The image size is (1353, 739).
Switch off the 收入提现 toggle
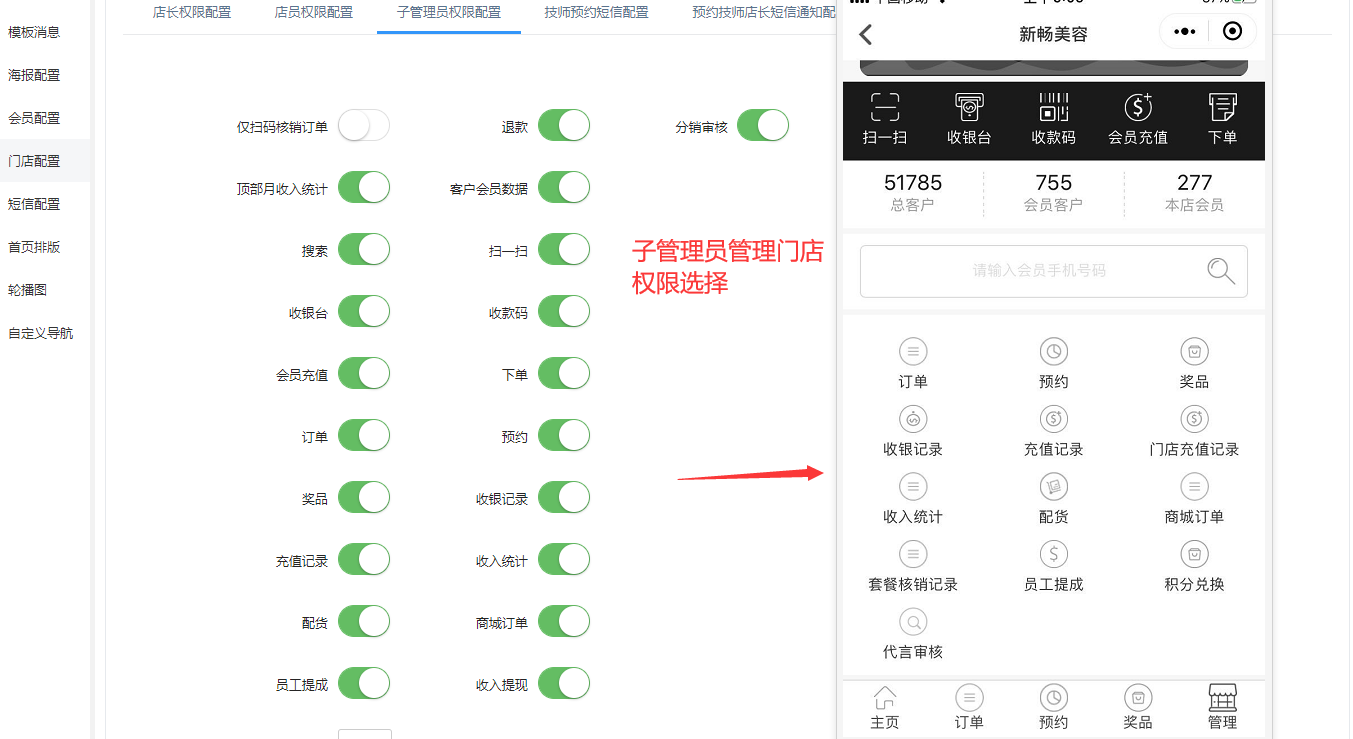(564, 684)
